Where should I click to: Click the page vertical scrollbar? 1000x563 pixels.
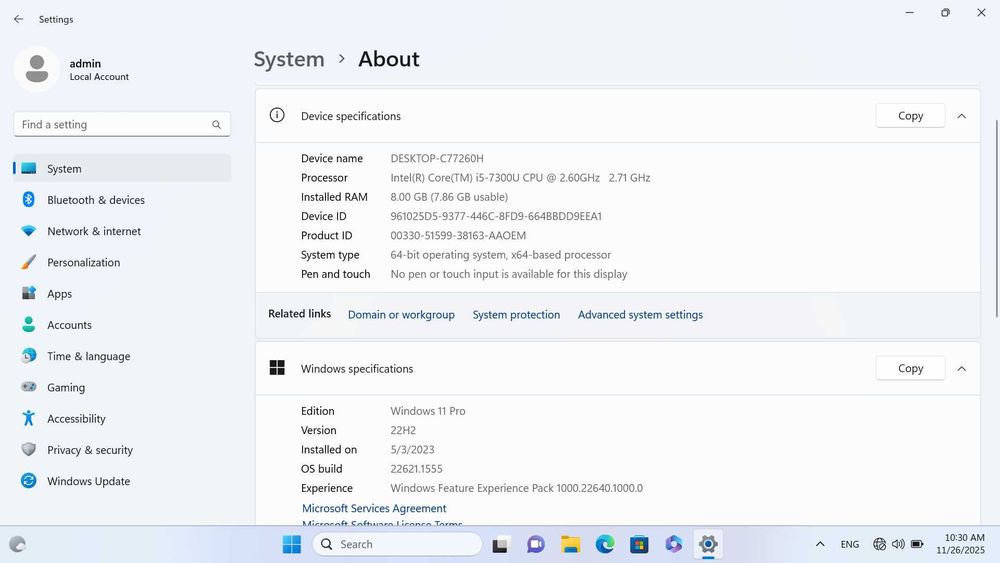coord(997,218)
